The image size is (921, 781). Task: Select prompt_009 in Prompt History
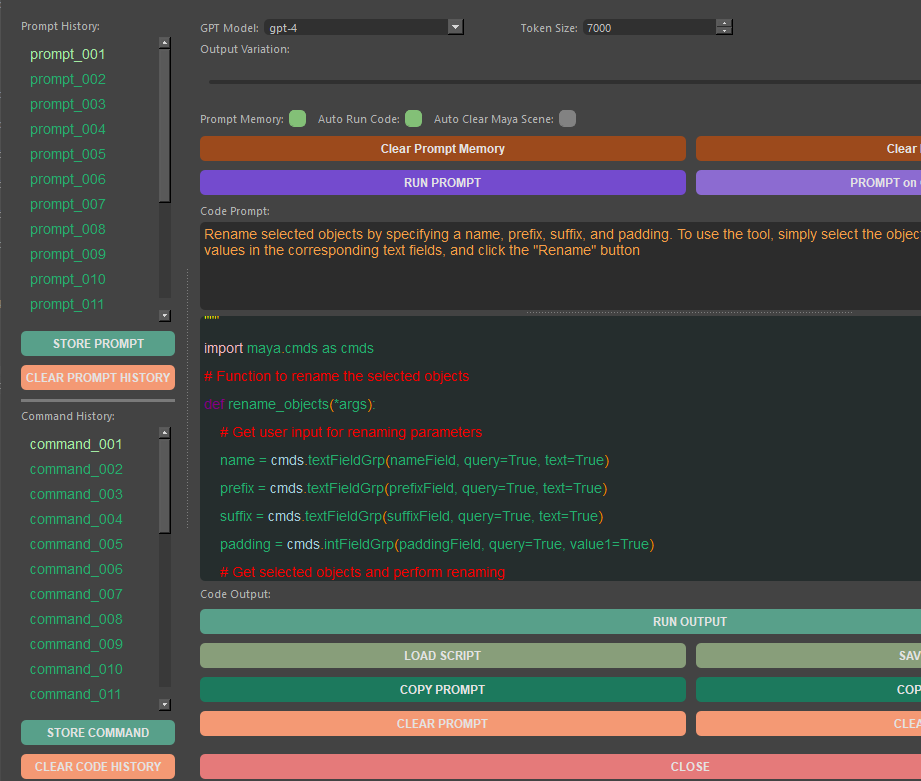(x=68, y=254)
